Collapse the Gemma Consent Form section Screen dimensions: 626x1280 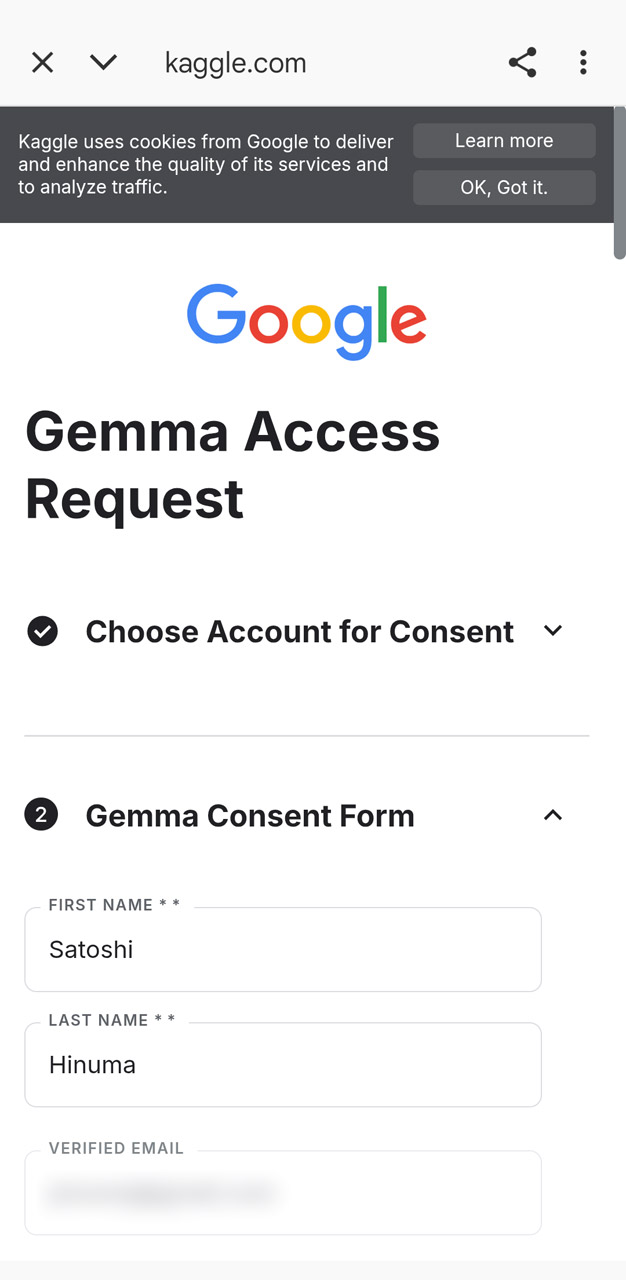tap(553, 815)
